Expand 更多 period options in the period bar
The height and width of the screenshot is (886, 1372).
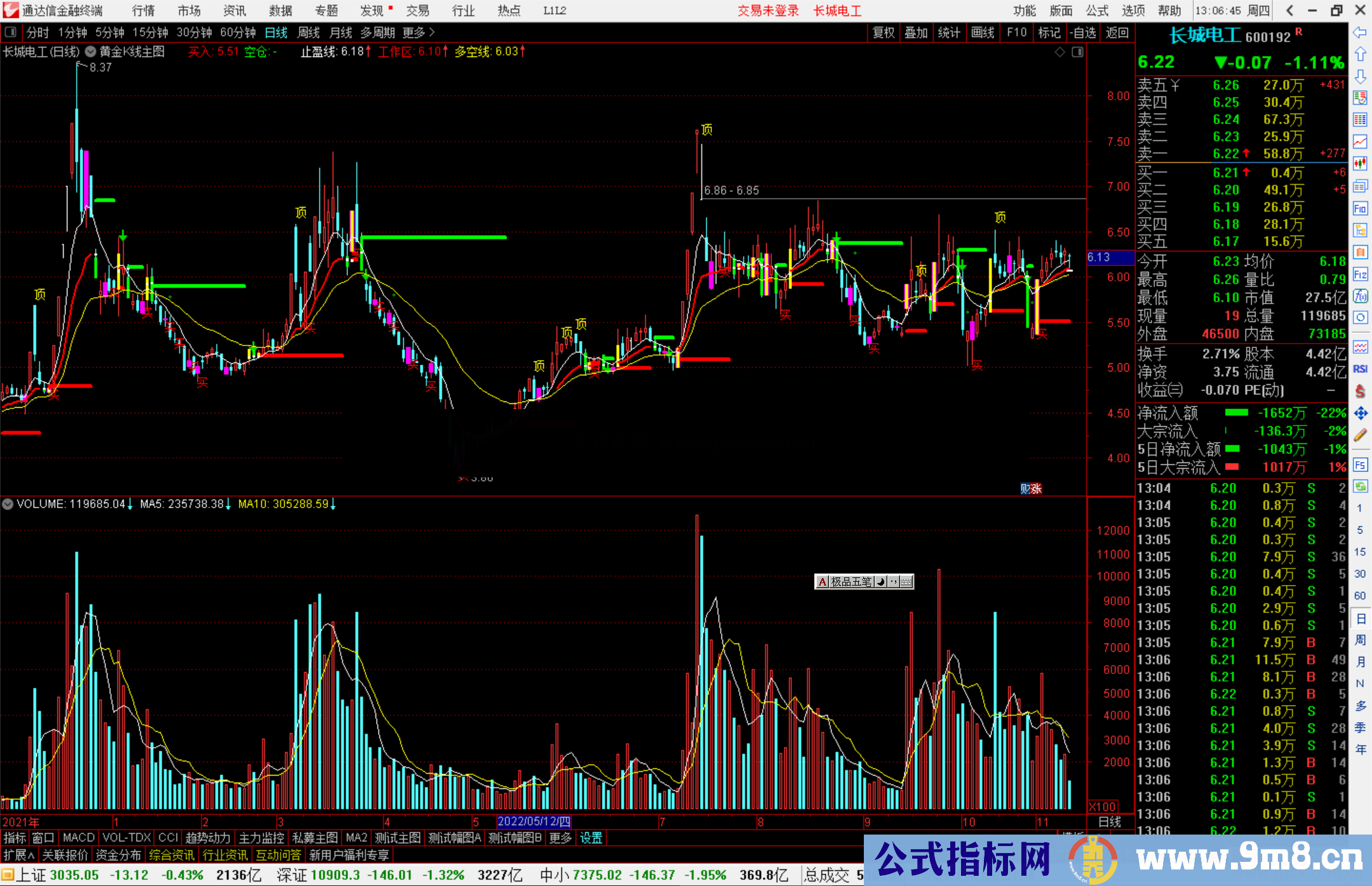pyautogui.click(x=419, y=32)
